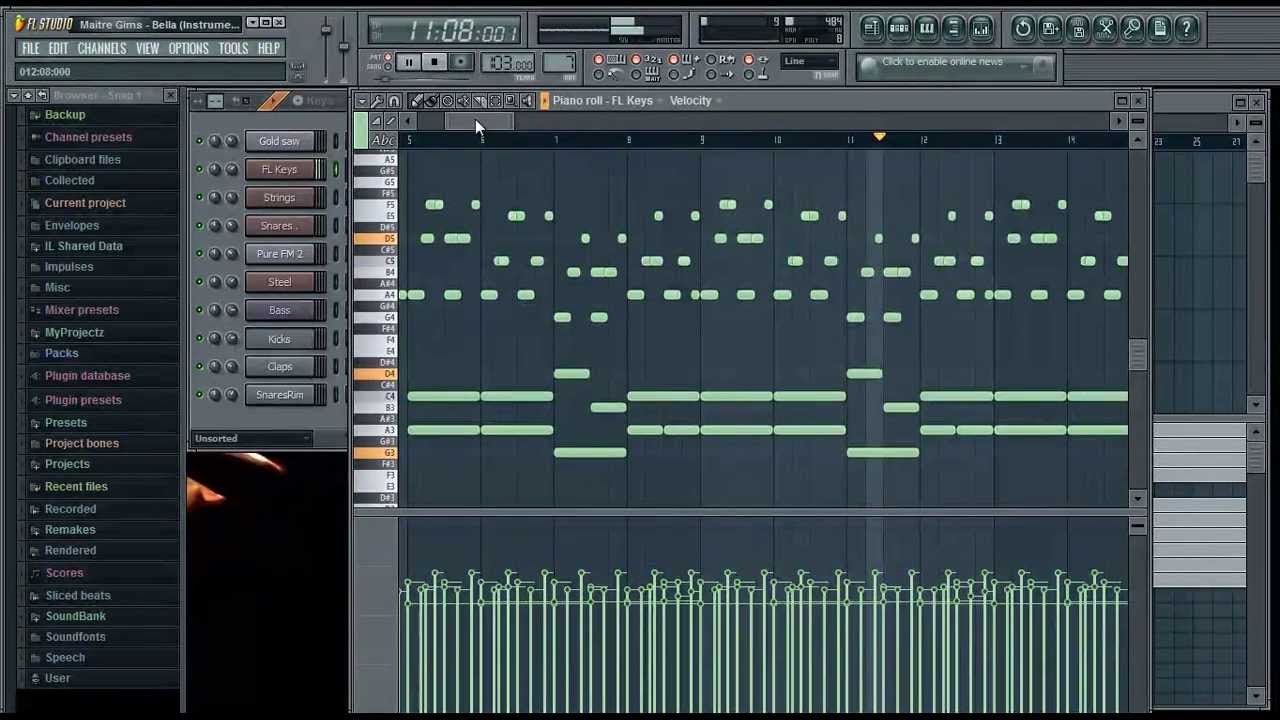This screenshot has height=720, width=1280.
Task: Open the Piano roll - FL Keys channel dropdown
Action: coord(607,100)
